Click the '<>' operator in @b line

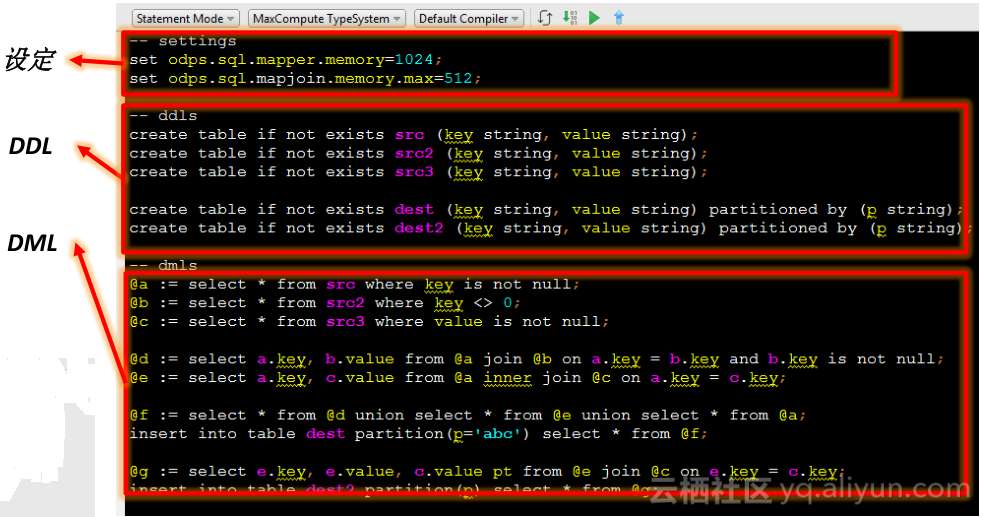click(x=483, y=303)
